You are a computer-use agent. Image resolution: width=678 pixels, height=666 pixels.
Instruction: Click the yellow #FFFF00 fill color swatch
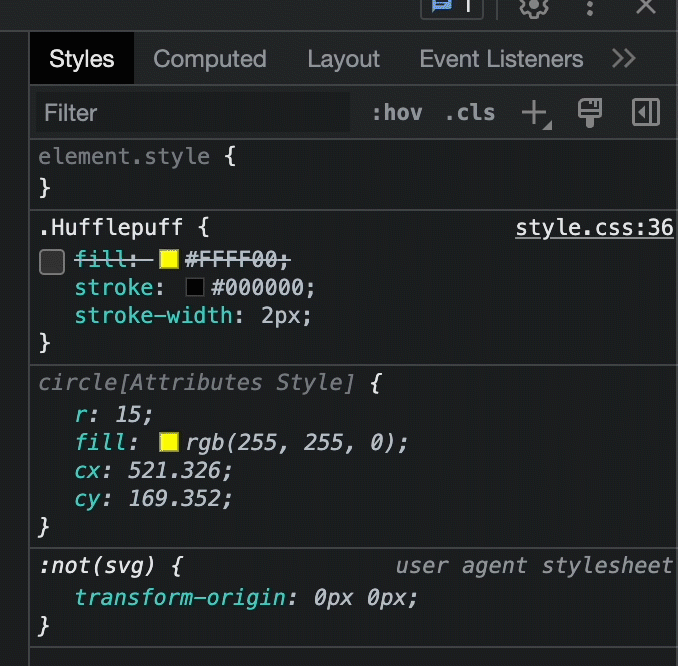click(x=169, y=260)
